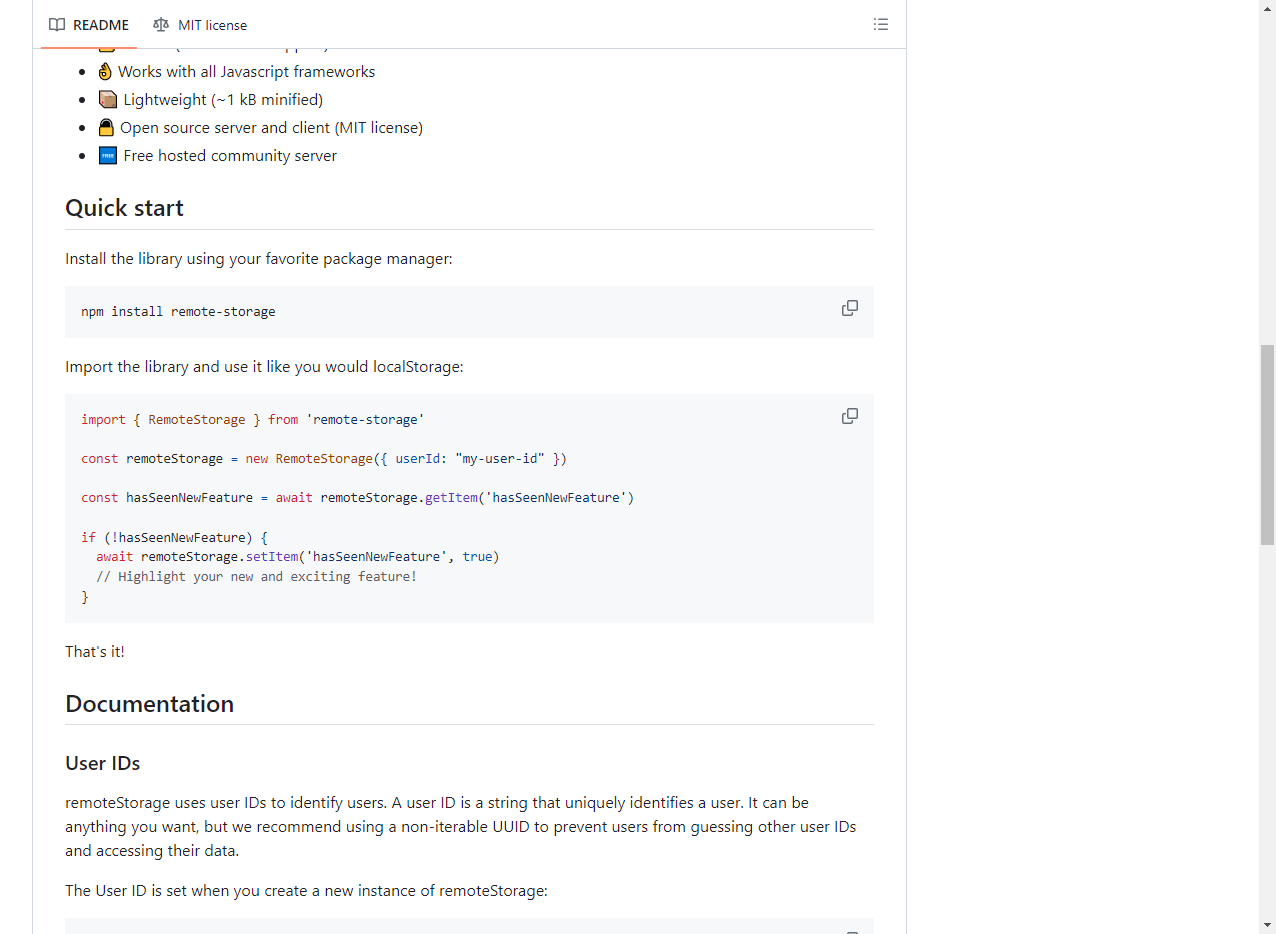Click the OK hand emoji by Javascript frameworks
Viewport: 1276px width, 934px height.
106,72
